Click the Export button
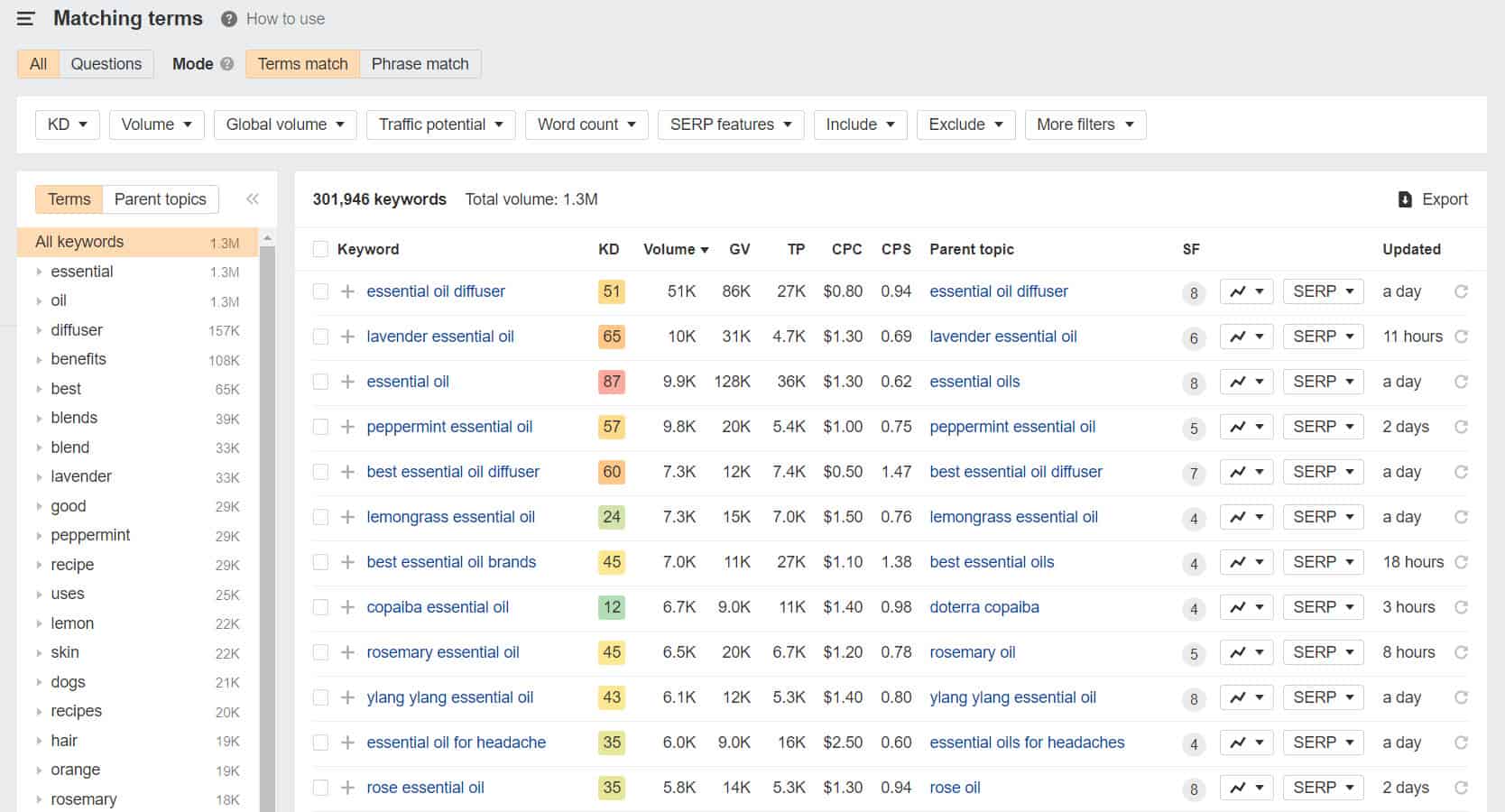Image resolution: width=1505 pixels, height=812 pixels. coord(1432,199)
